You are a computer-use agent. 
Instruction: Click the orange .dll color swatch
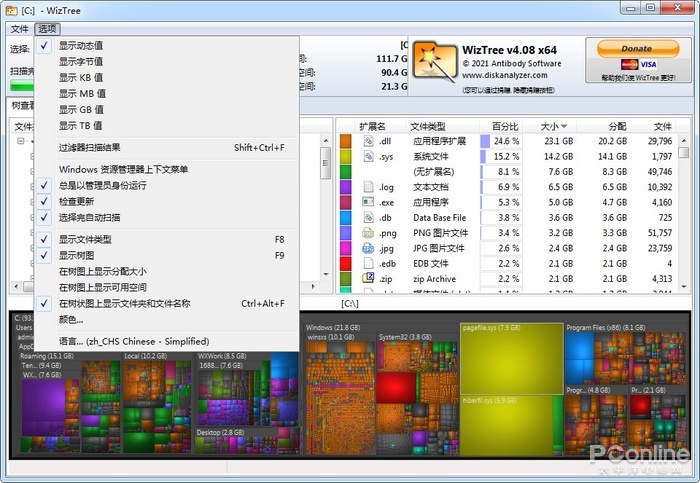click(346, 142)
